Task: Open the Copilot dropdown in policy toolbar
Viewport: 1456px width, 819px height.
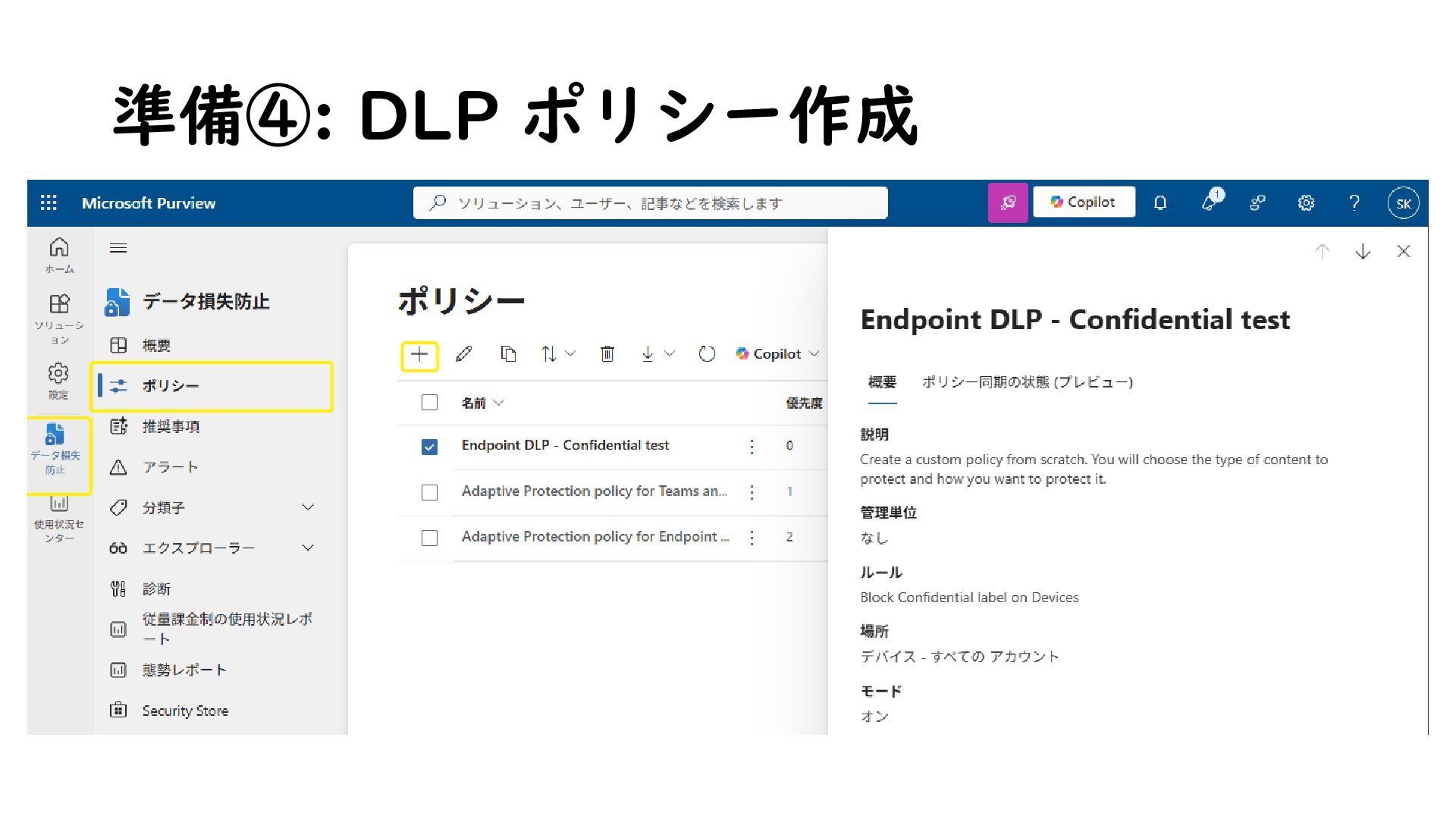Action: coord(777,354)
